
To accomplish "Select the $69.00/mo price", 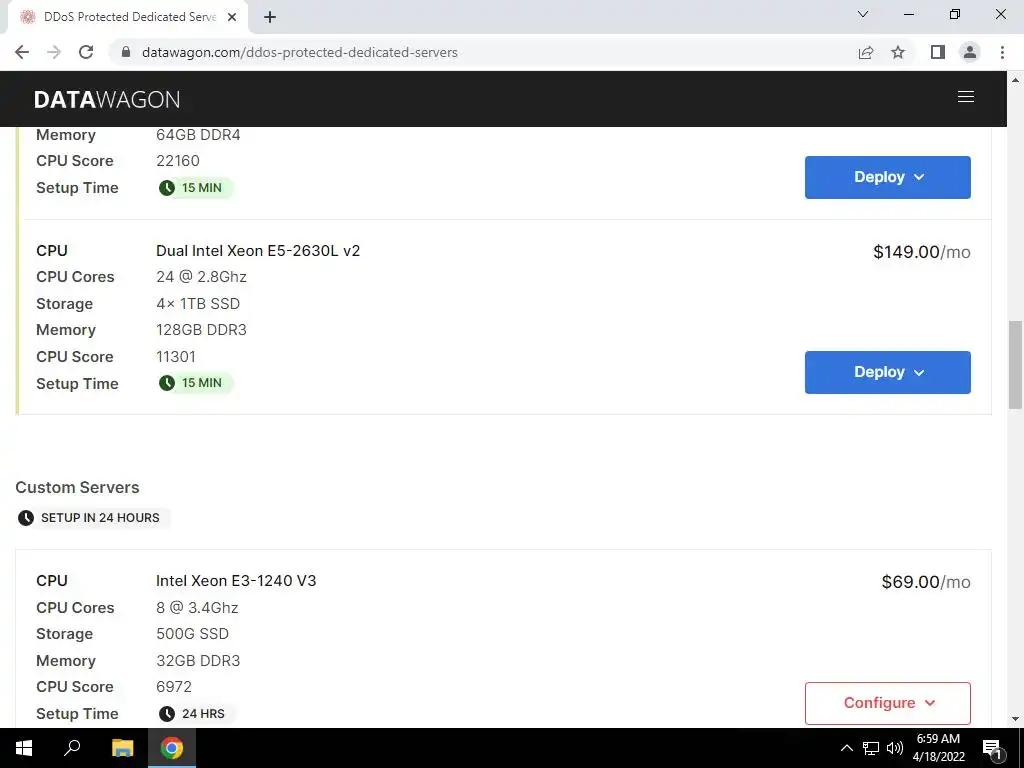I will [x=925, y=582].
